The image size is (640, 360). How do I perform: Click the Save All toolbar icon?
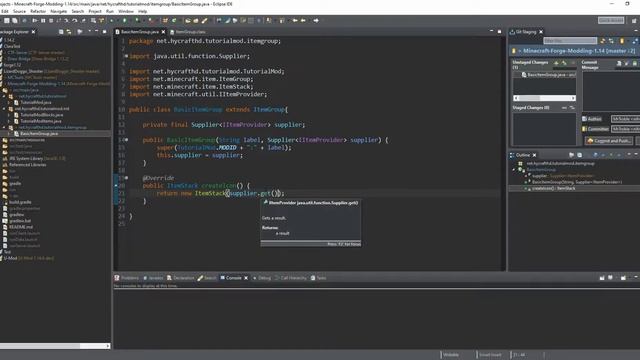tap(15, 20)
